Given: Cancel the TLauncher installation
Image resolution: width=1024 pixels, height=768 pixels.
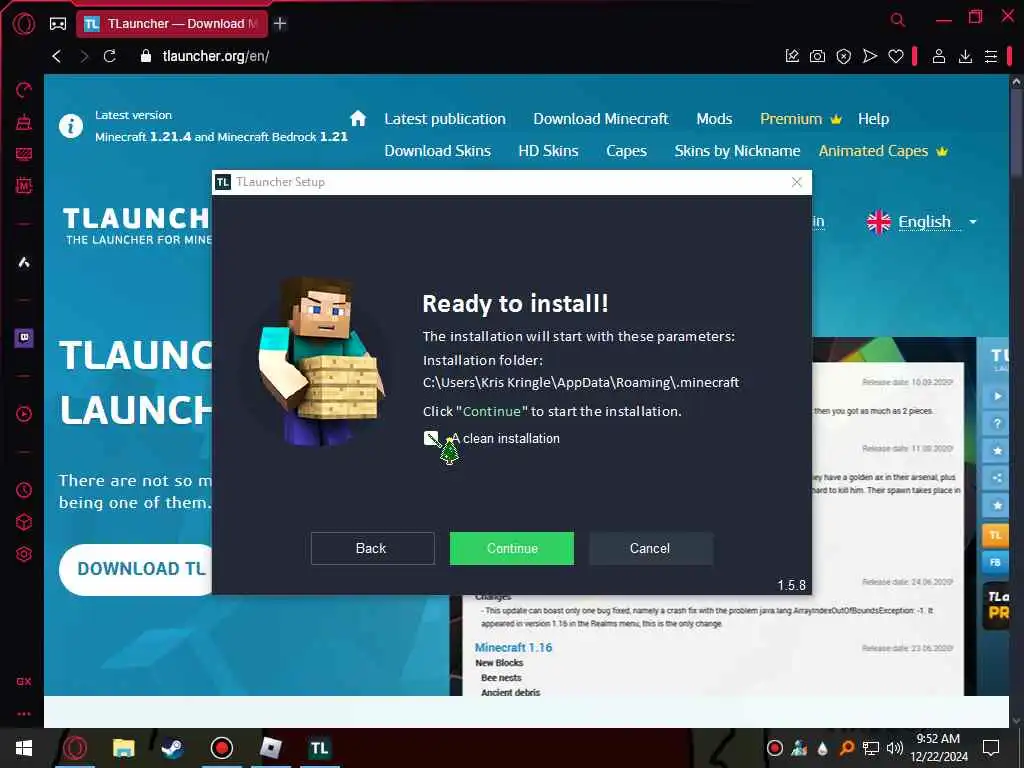Looking at the screenshot, I should [650, 548].
